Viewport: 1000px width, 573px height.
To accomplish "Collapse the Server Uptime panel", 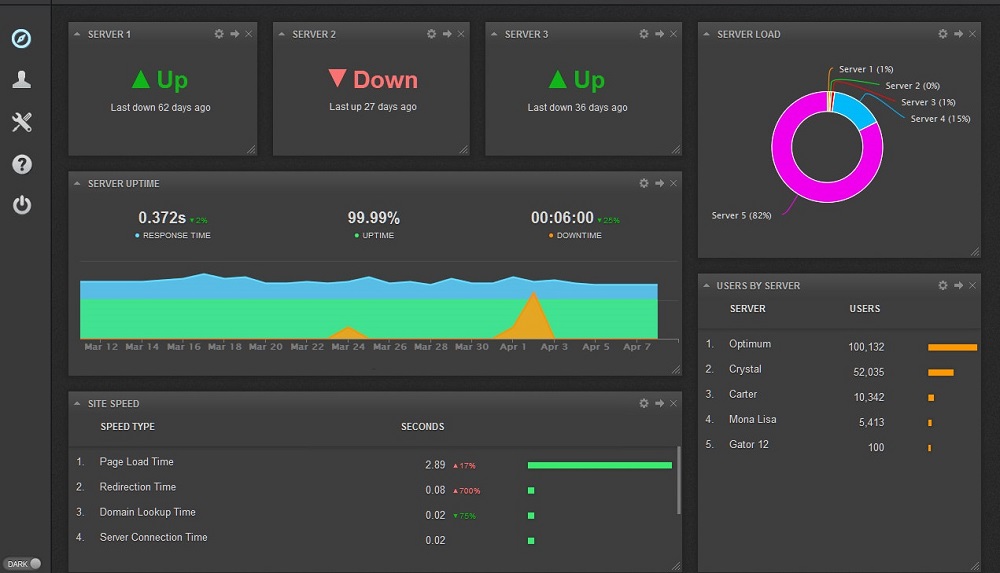I will click(78, 184).
